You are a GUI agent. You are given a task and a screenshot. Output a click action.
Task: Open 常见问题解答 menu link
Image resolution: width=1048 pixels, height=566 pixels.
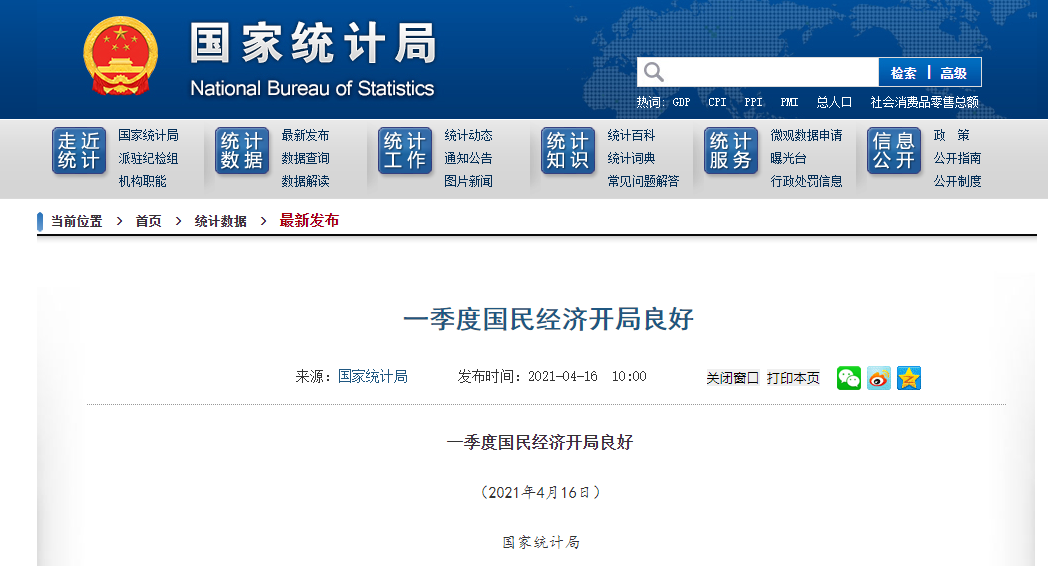(644, 181)
